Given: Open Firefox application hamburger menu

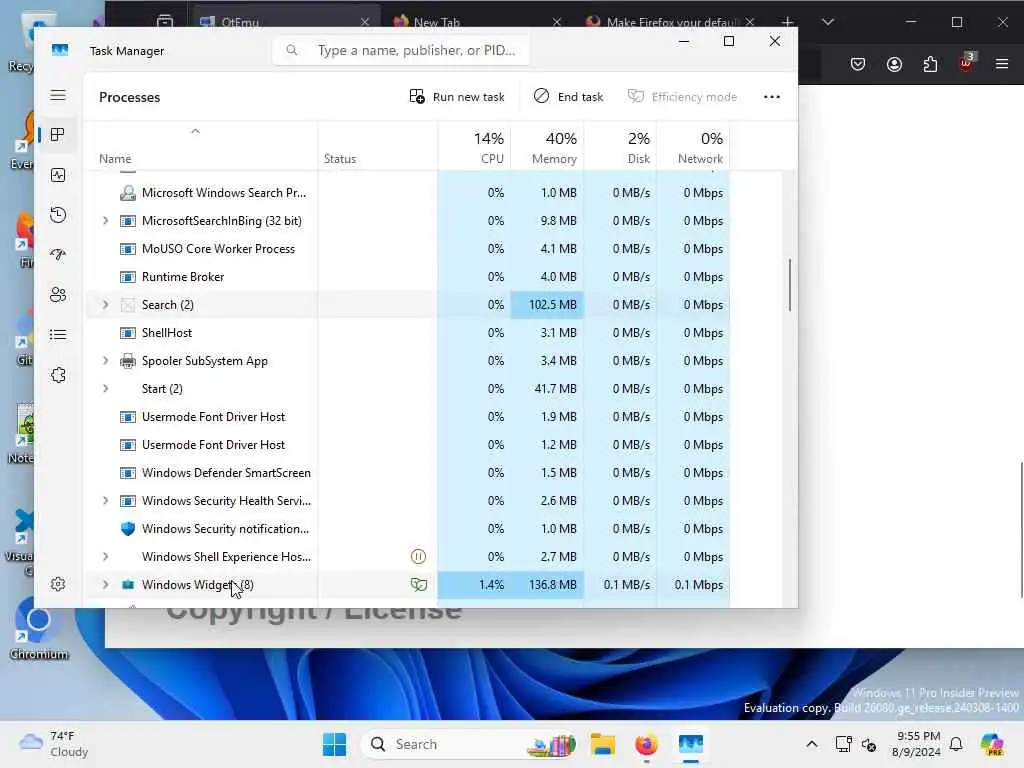Looking at the screenshot, I should [x=1002, y=64].
